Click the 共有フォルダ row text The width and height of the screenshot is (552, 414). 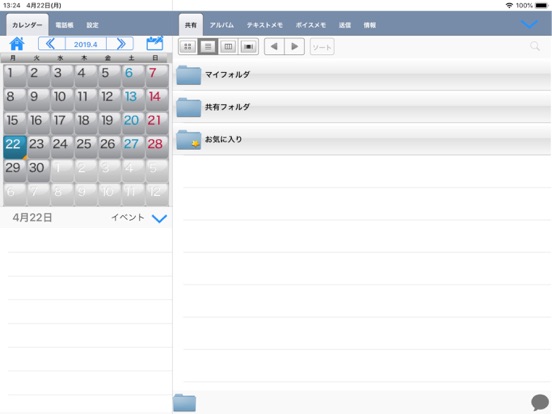coord(227,107)
